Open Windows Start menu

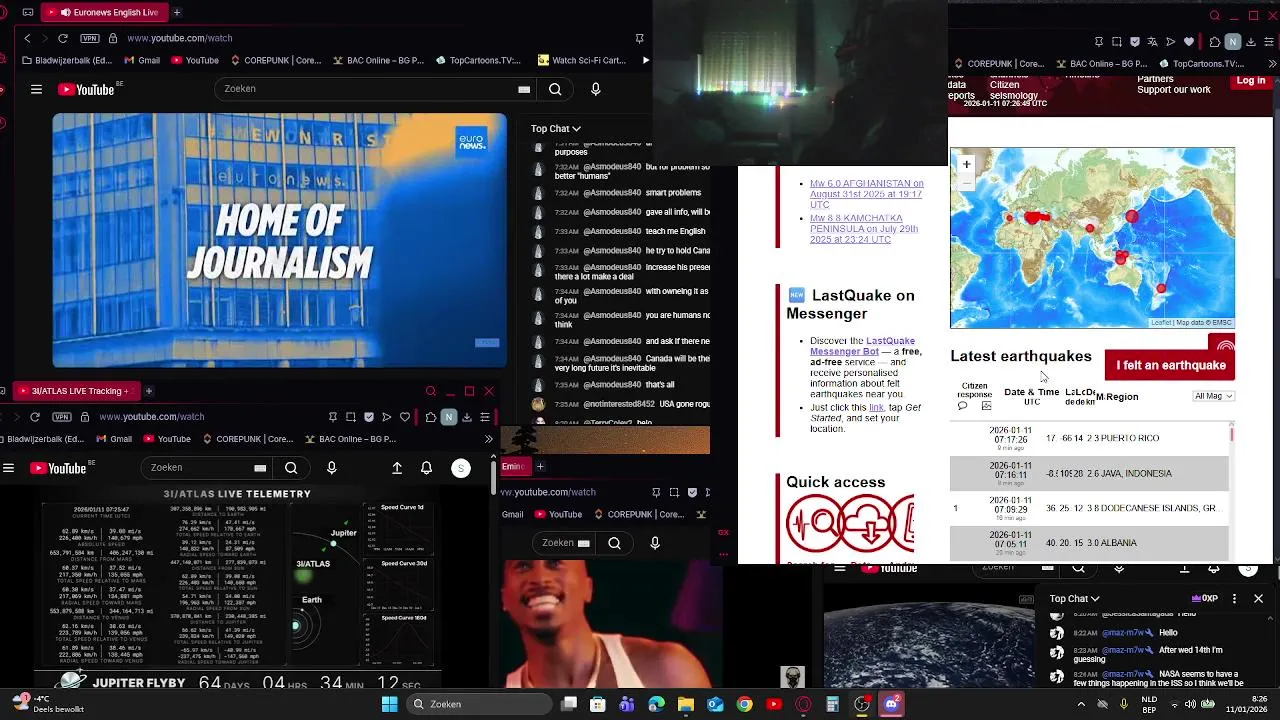coord(390,704)
